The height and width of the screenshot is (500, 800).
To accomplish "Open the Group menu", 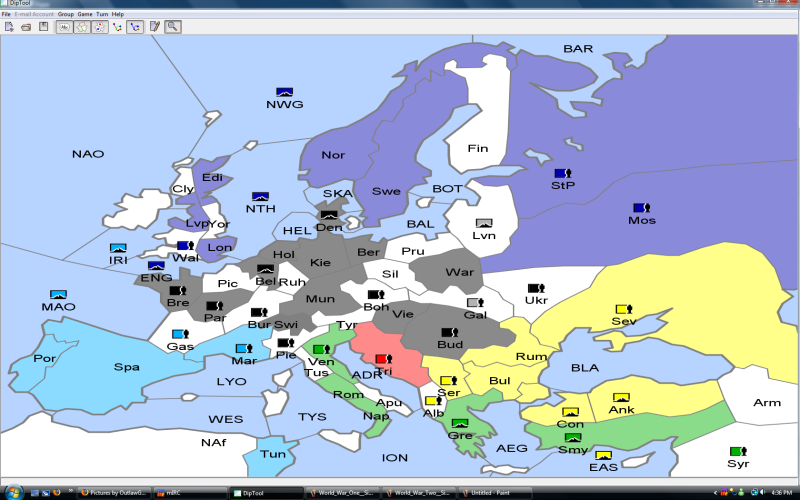I will click(66, 14).
